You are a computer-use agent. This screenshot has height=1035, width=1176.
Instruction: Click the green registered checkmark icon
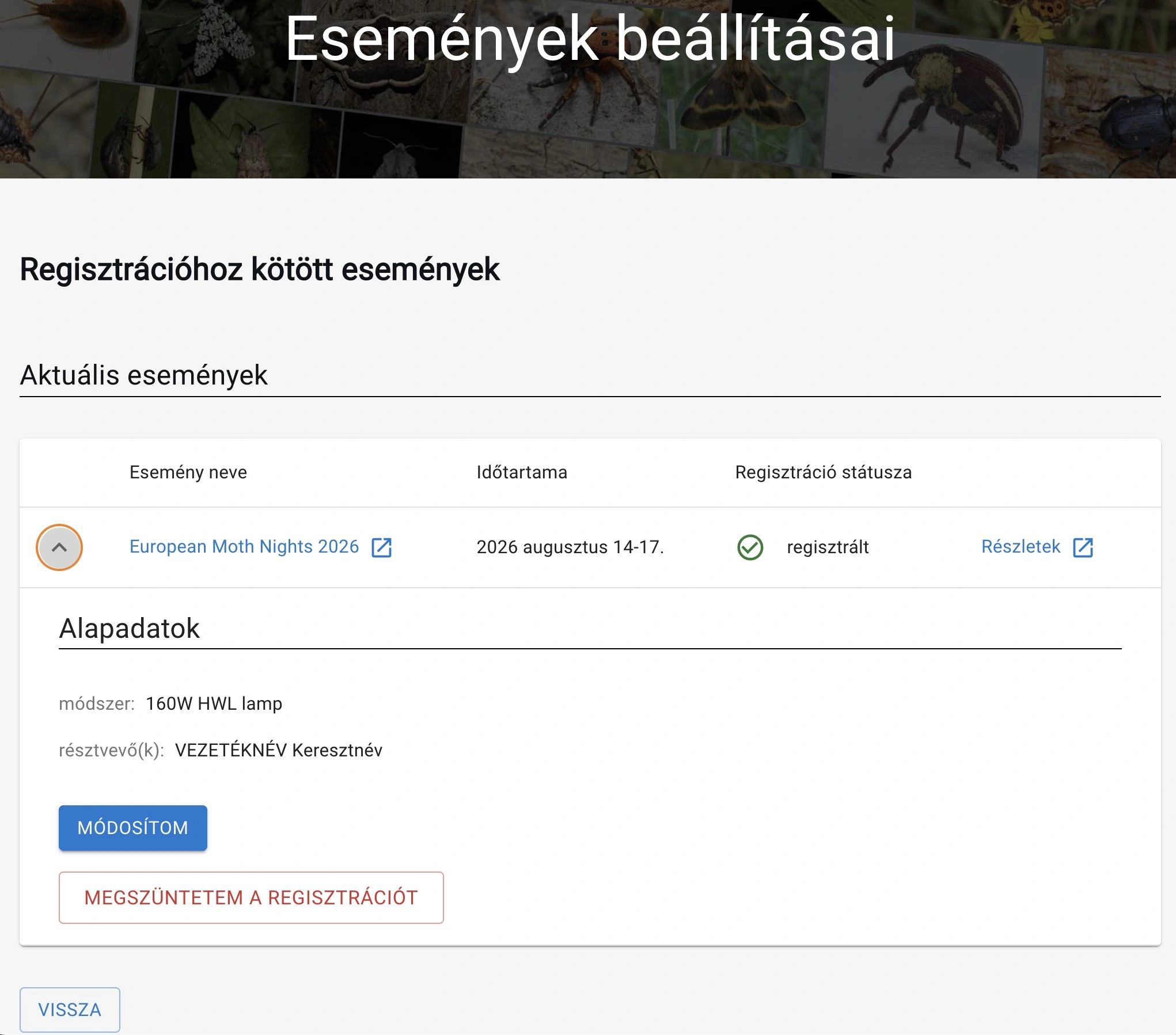[750, 547]
